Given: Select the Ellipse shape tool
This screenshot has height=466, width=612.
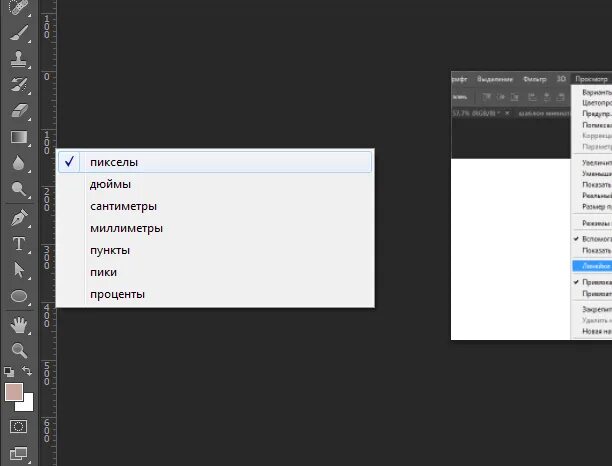Looking at the screenshot, I should 18,296.
